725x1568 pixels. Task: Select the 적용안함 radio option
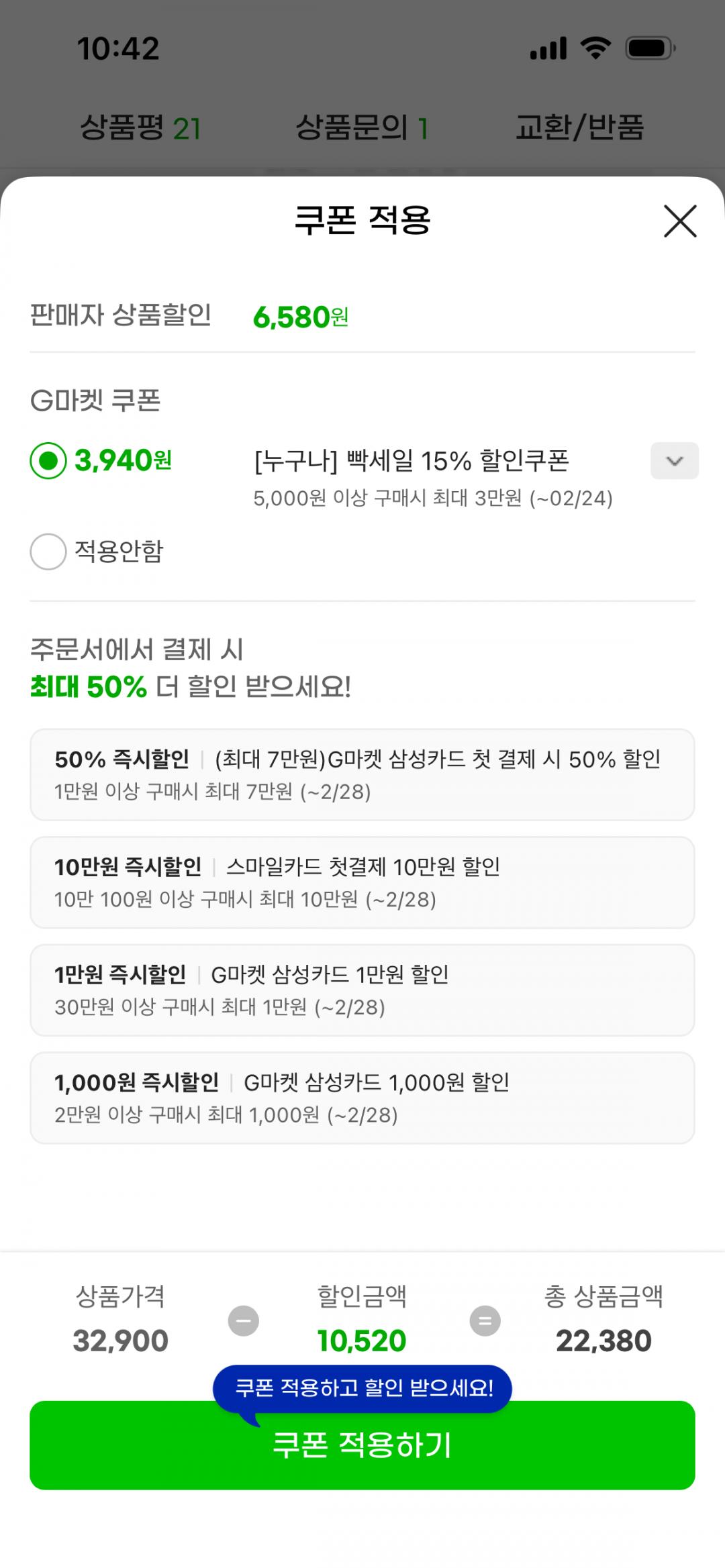tap(48, 552)
